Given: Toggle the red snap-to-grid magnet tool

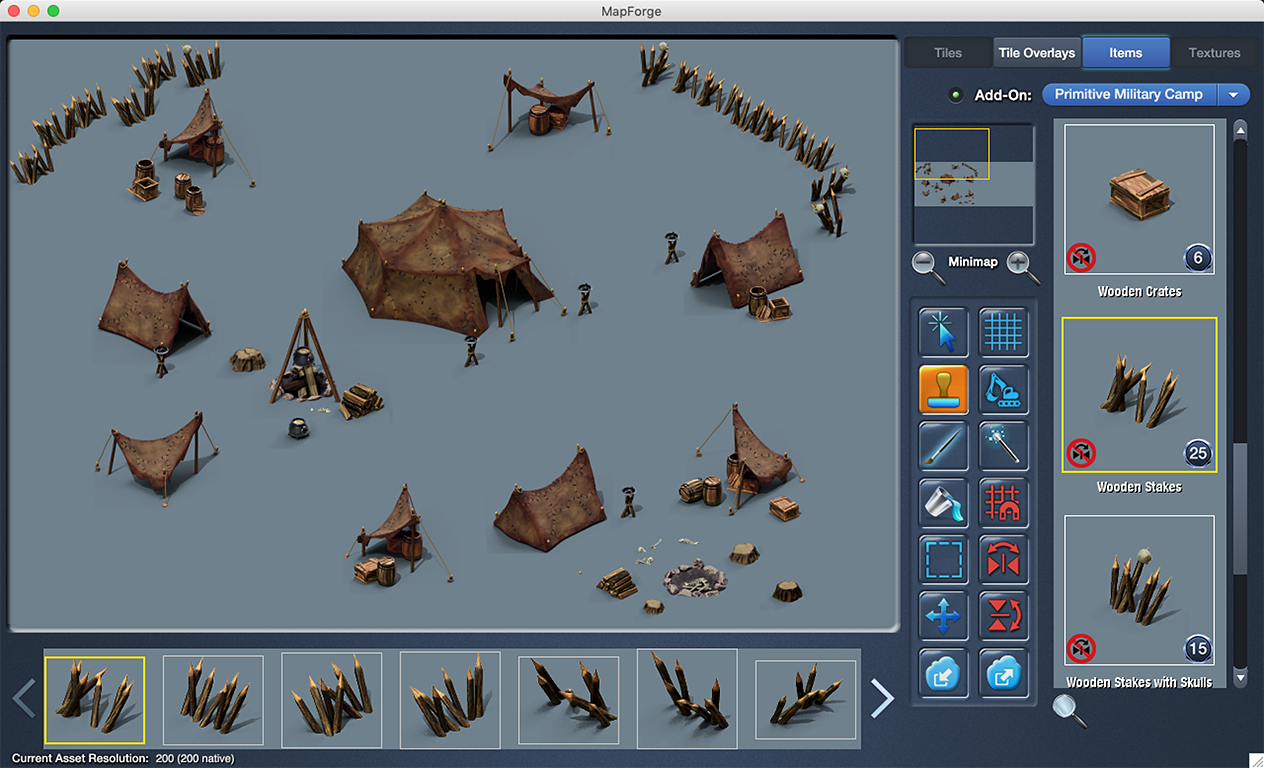Looking at the screenshot, I should point(1003,503).
